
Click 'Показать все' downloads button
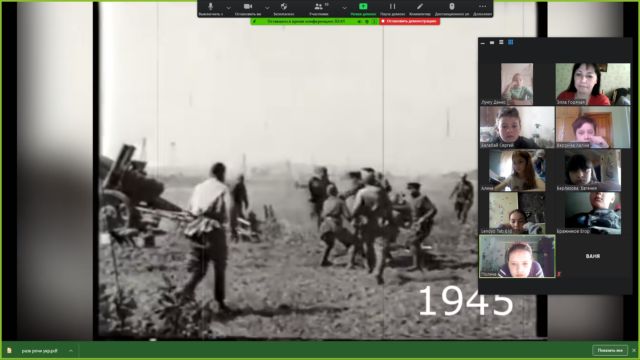pos(610,350)
